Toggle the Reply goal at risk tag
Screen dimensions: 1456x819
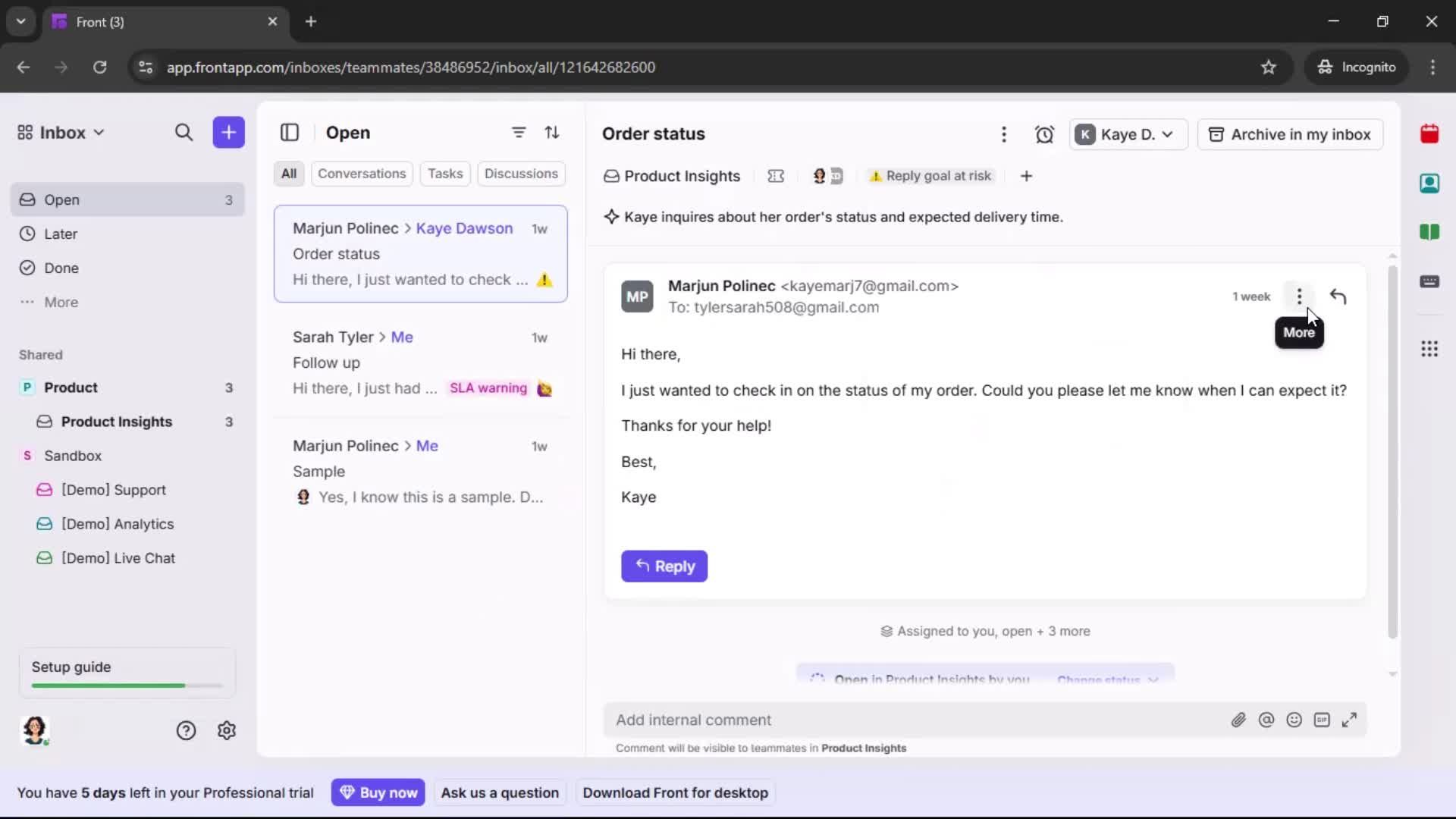click(x=931, y=175)
